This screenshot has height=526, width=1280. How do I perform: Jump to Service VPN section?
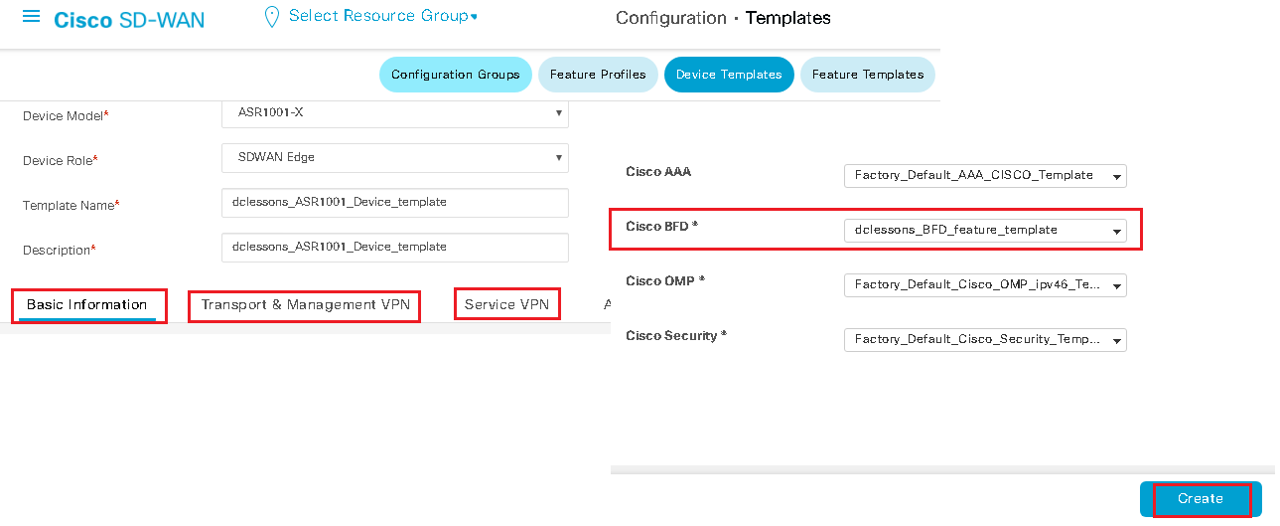(507, 304)
